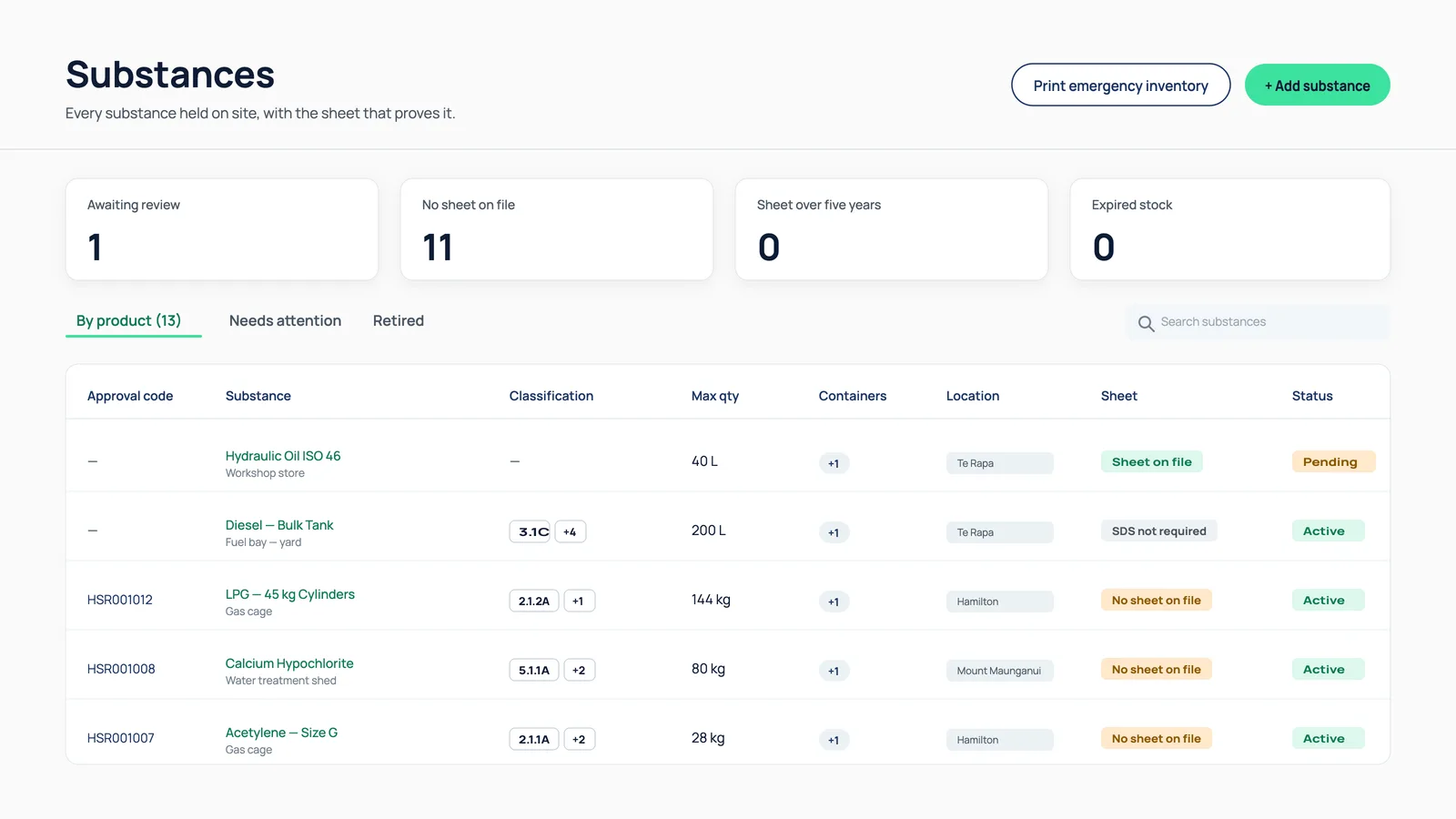
Task: Click the Sheet on file badge
Action: coord(1152,461)
